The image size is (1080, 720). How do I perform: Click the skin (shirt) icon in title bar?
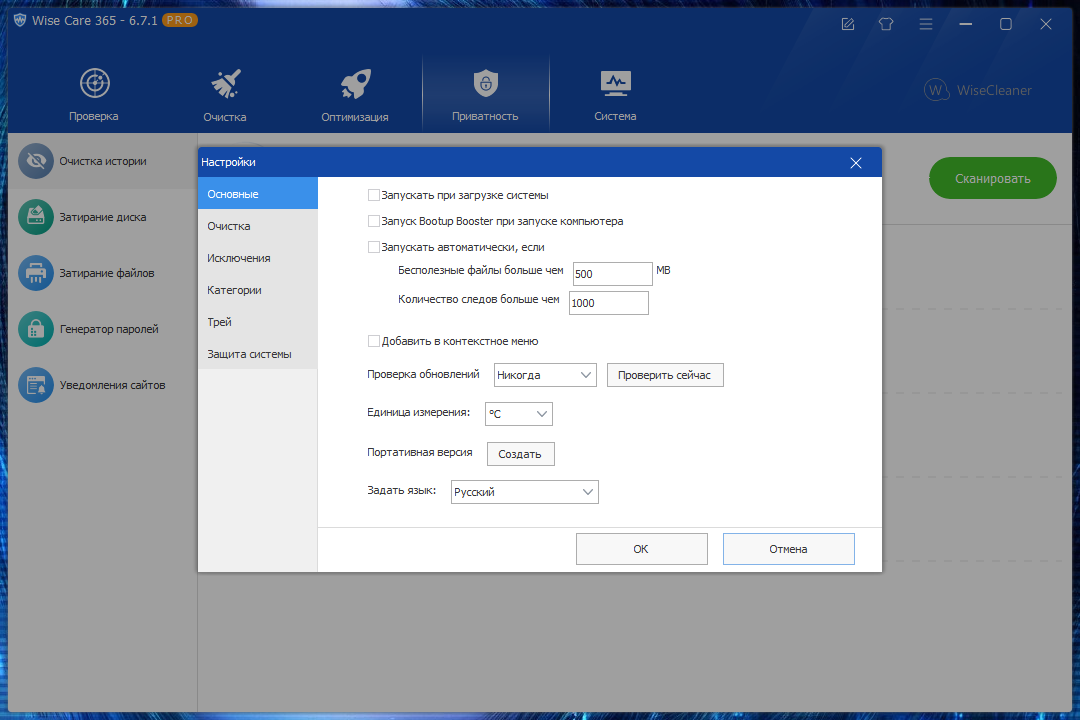[885, 24]
